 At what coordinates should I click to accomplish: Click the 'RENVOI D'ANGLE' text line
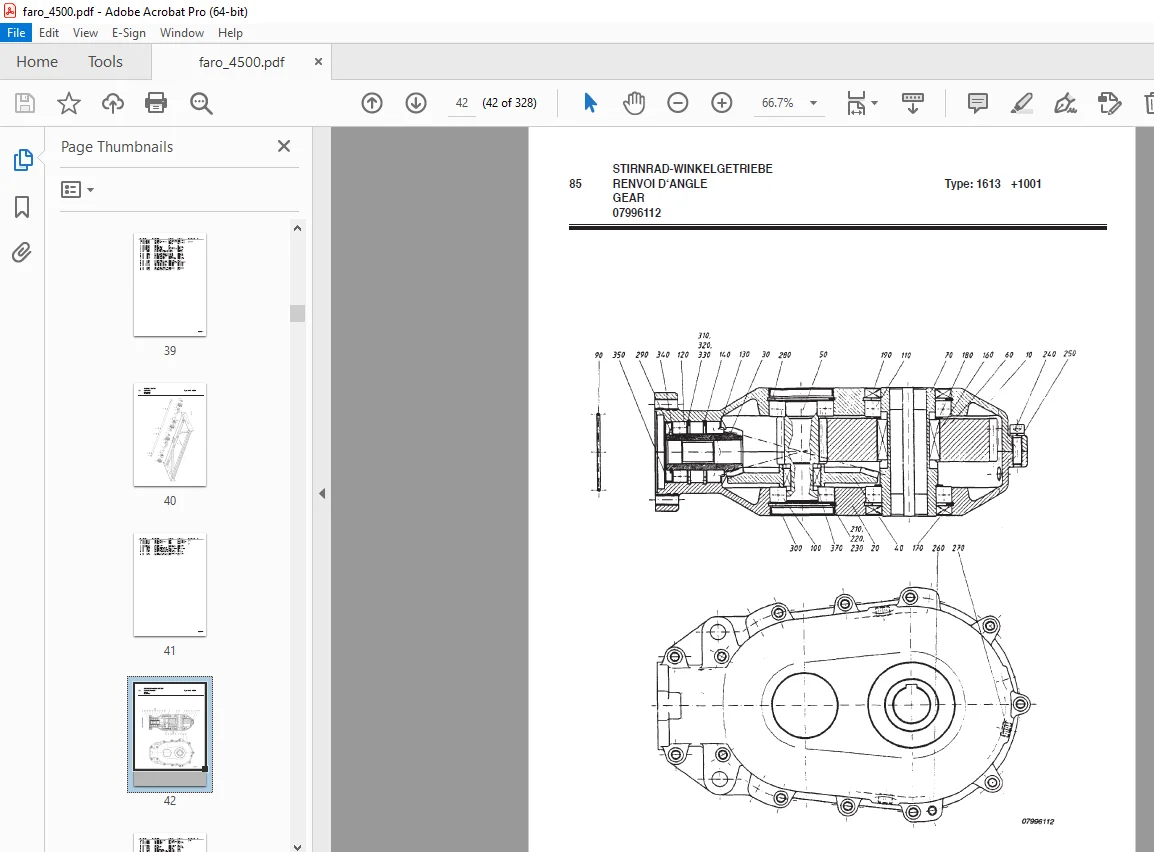[659, 184]
